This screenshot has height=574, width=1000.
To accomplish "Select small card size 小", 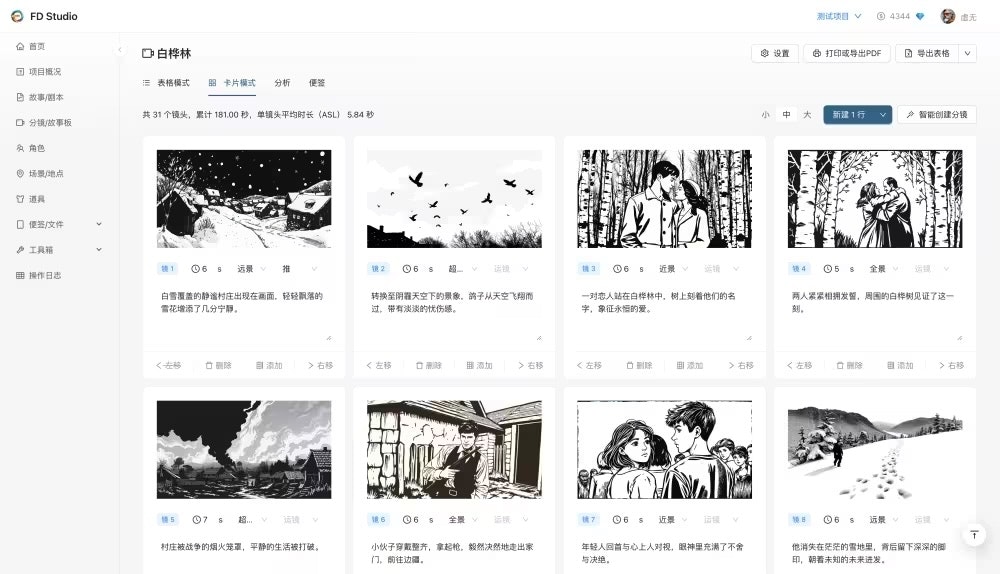I will 765,115.
